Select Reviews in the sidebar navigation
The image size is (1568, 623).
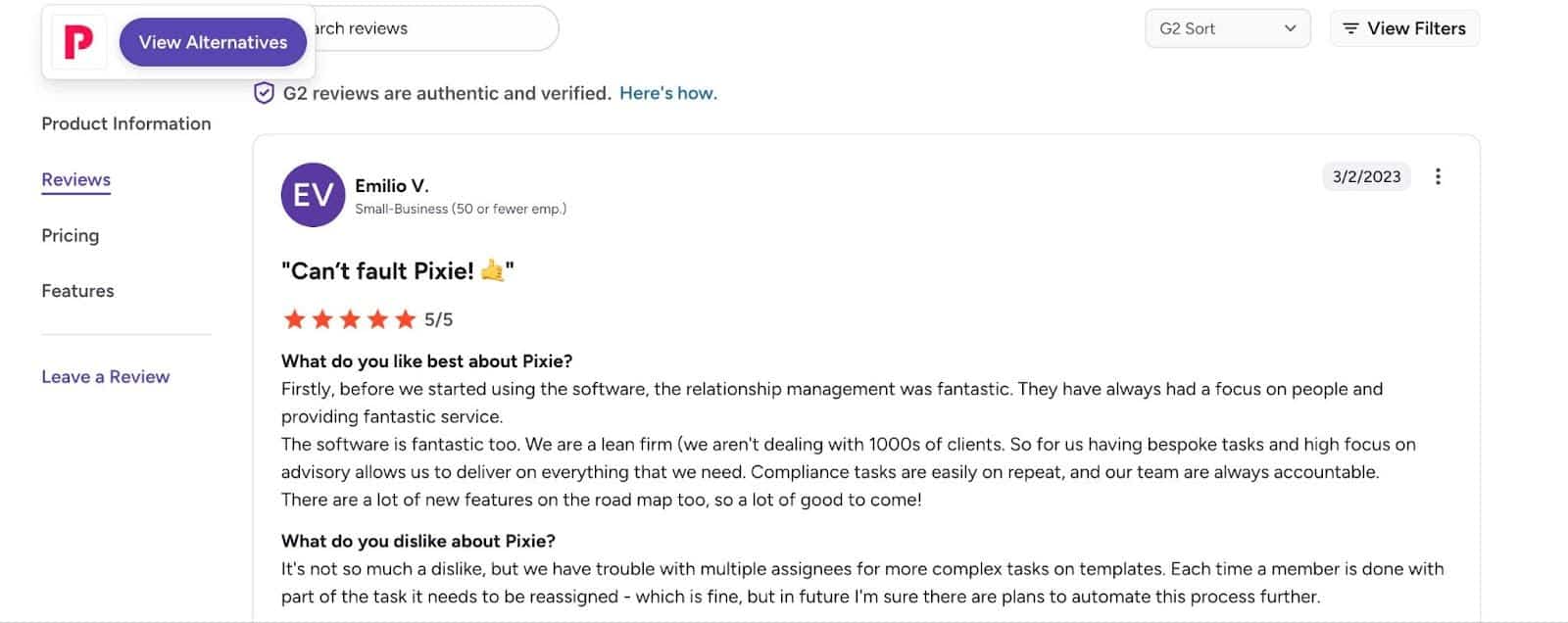point(74,179)
